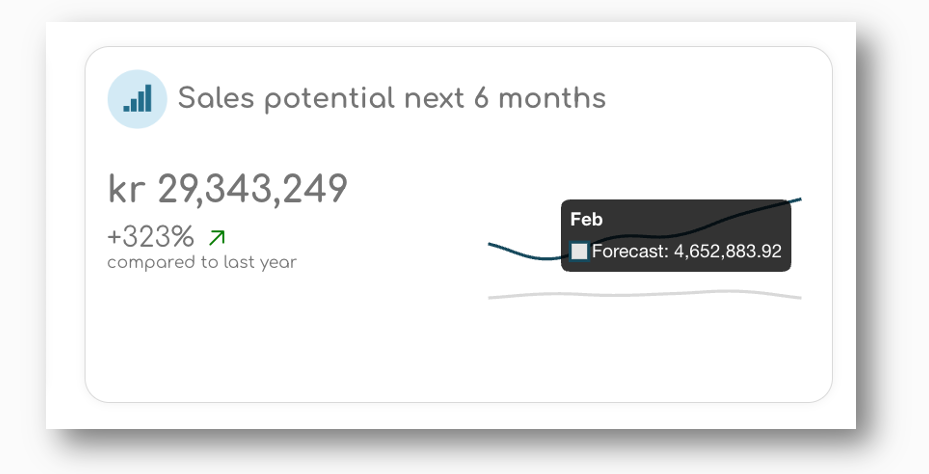Click the 'Sales potential next 6 months' title
This screenshot has height=474, width=929.
(392, 98)
